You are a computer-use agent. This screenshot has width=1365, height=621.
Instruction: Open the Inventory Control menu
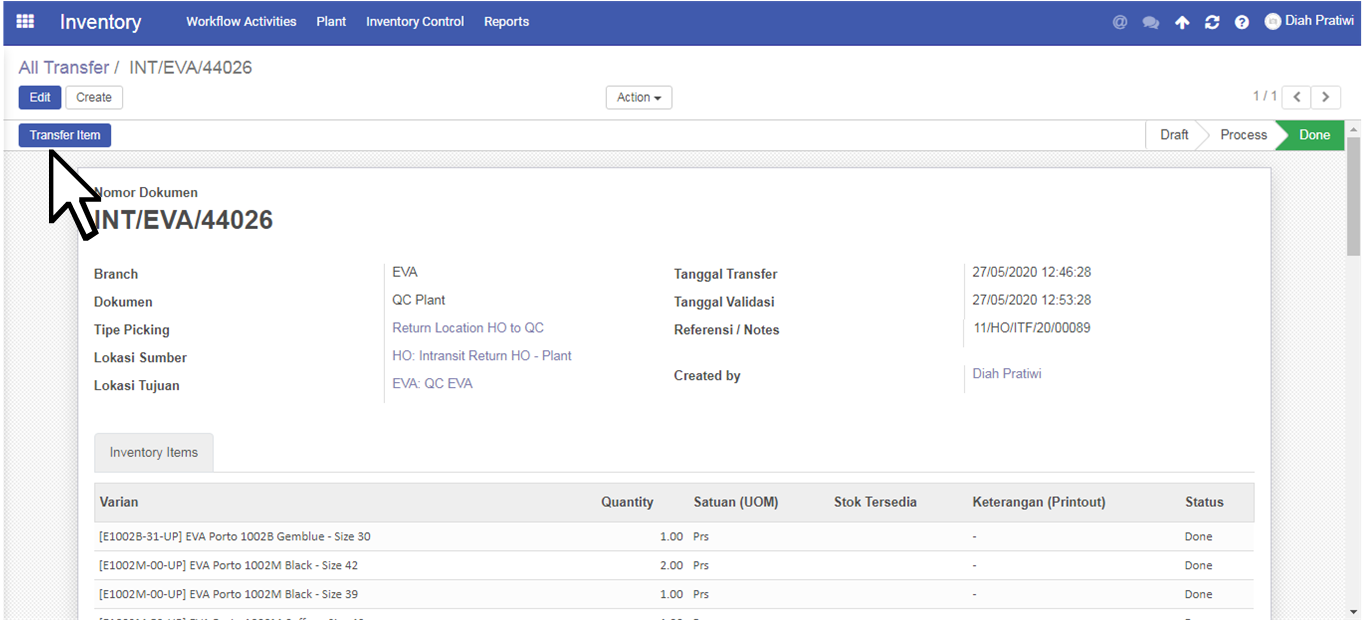point(415,21)
